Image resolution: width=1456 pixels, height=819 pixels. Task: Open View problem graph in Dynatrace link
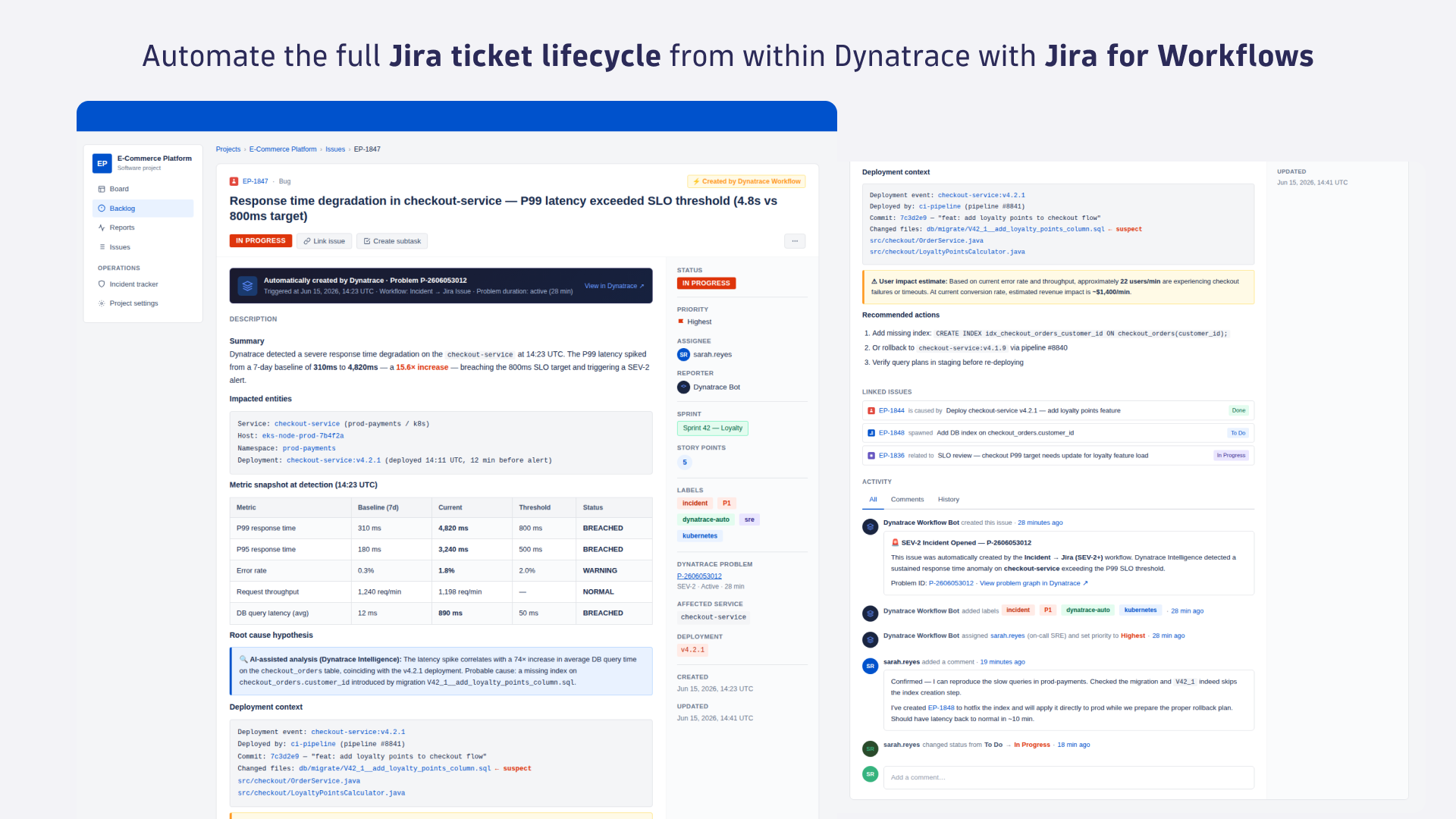(1034, 583)
